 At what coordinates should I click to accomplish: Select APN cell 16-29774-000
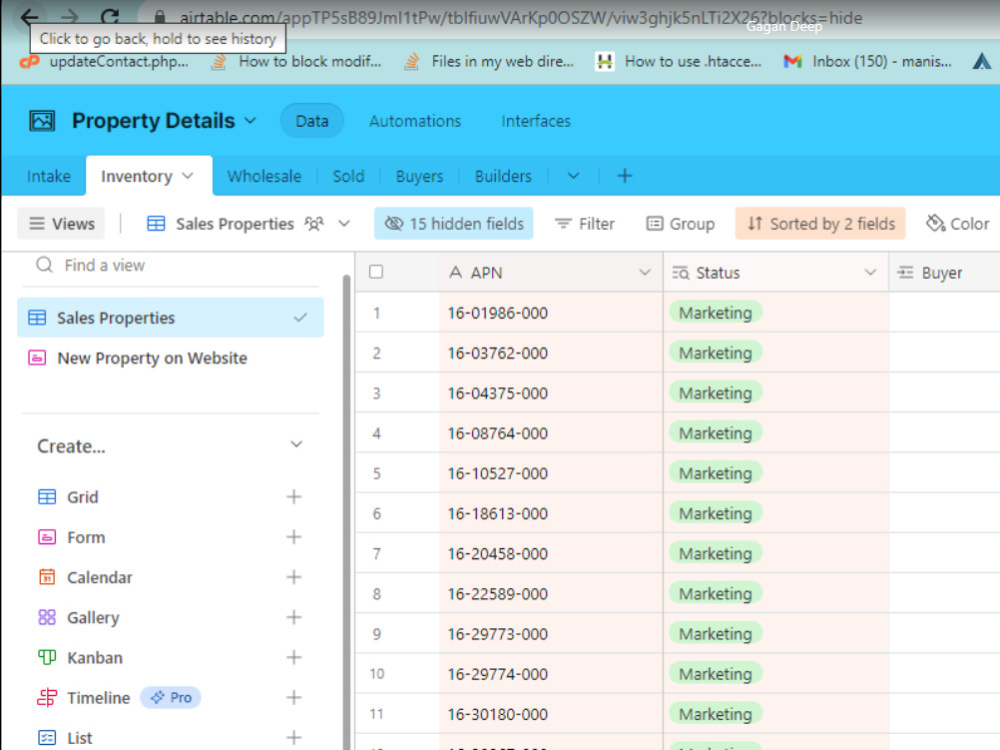point(551,674)
